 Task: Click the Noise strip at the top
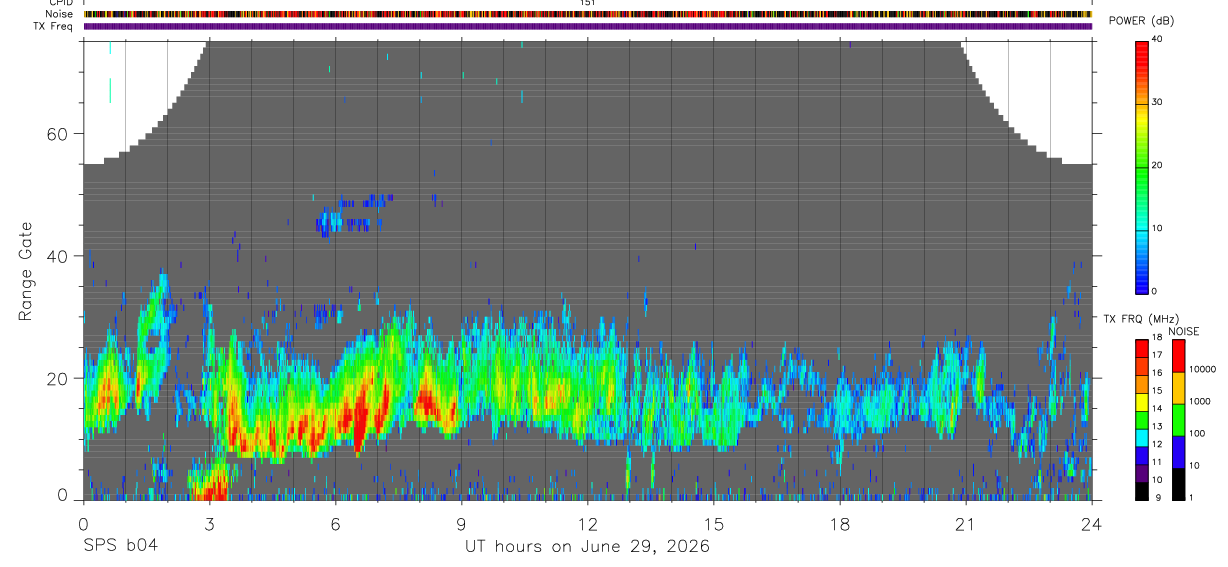587,14
